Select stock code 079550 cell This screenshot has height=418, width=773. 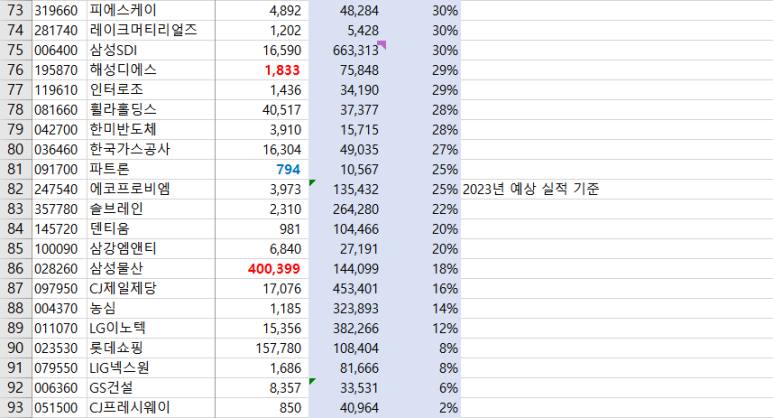tap(60, 368)
